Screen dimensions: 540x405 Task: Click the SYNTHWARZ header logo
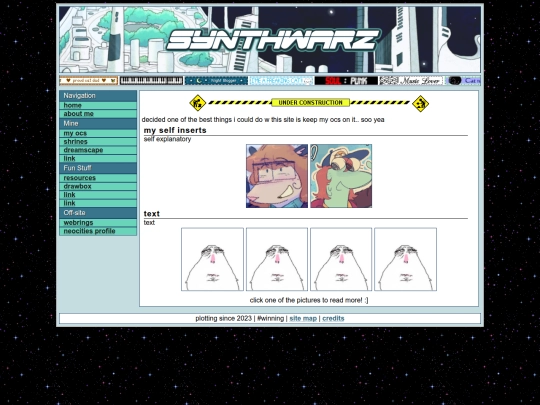point(274,40)
